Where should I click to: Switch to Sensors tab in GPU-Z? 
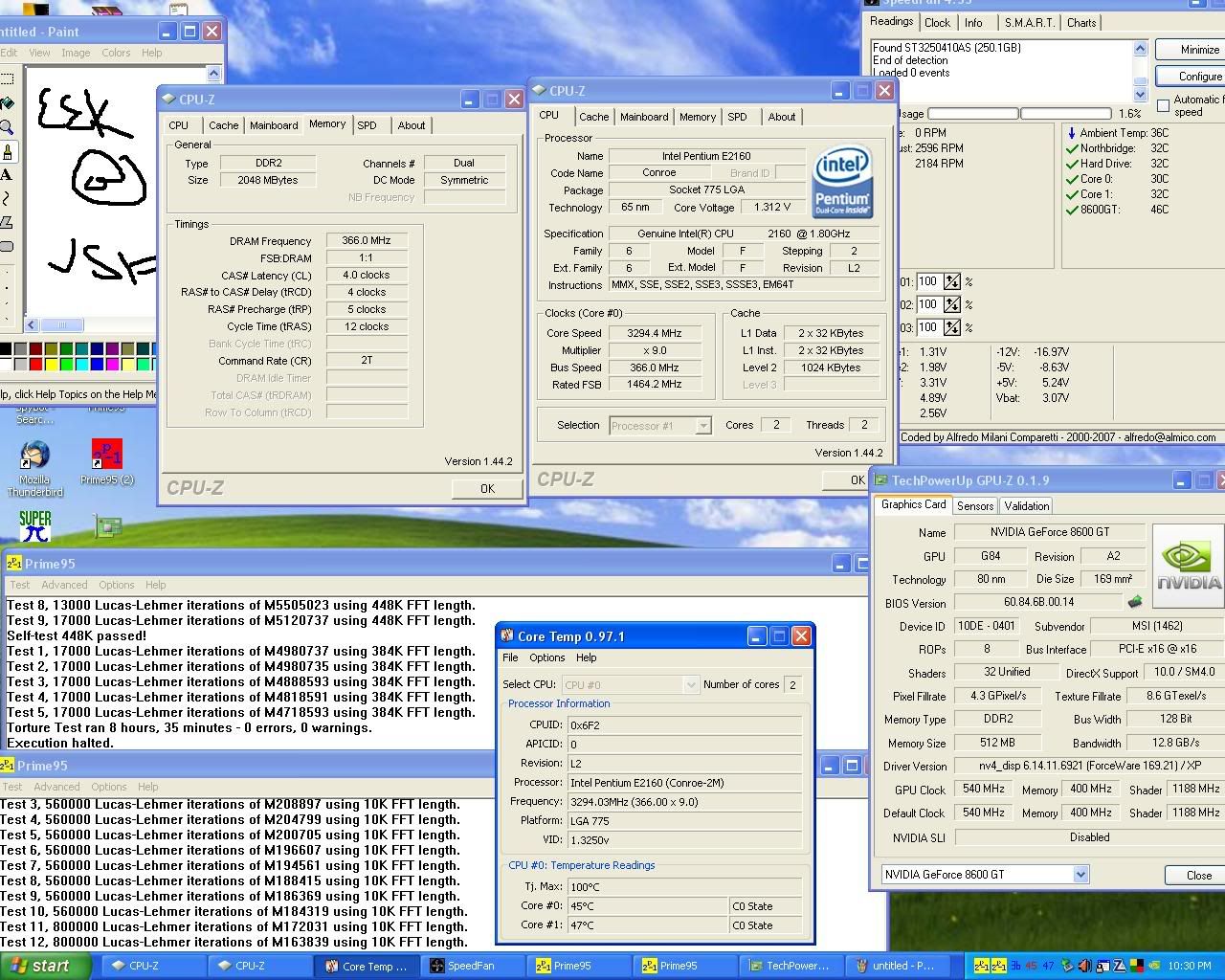pyautogui.click(x=975, y=506)
